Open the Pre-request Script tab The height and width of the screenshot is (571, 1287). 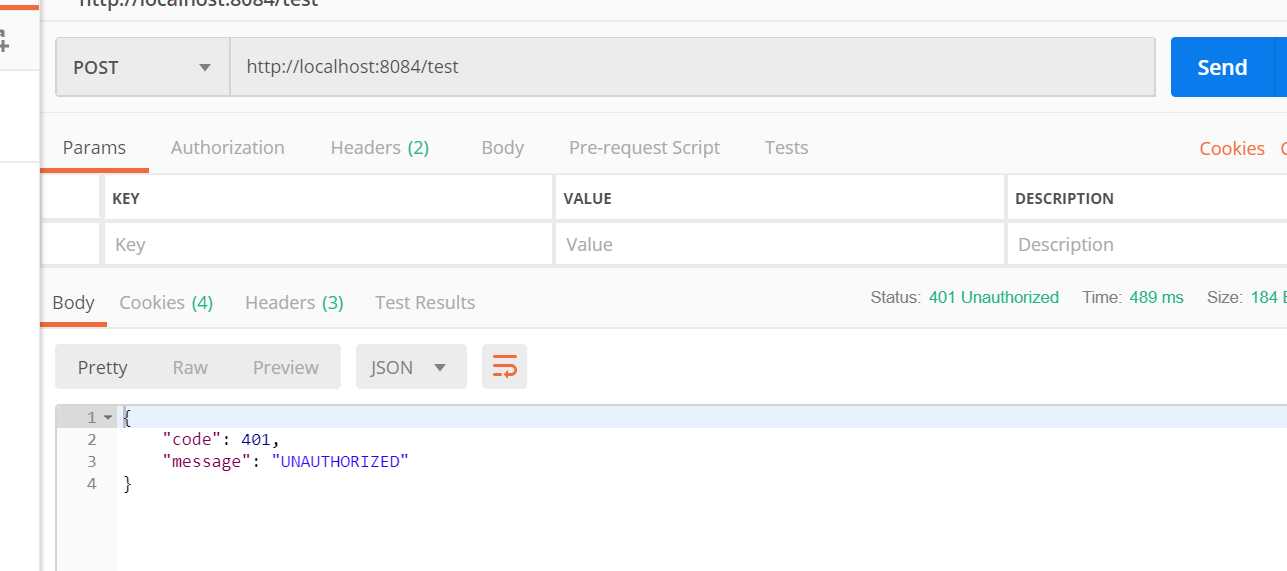coord(644,147)
